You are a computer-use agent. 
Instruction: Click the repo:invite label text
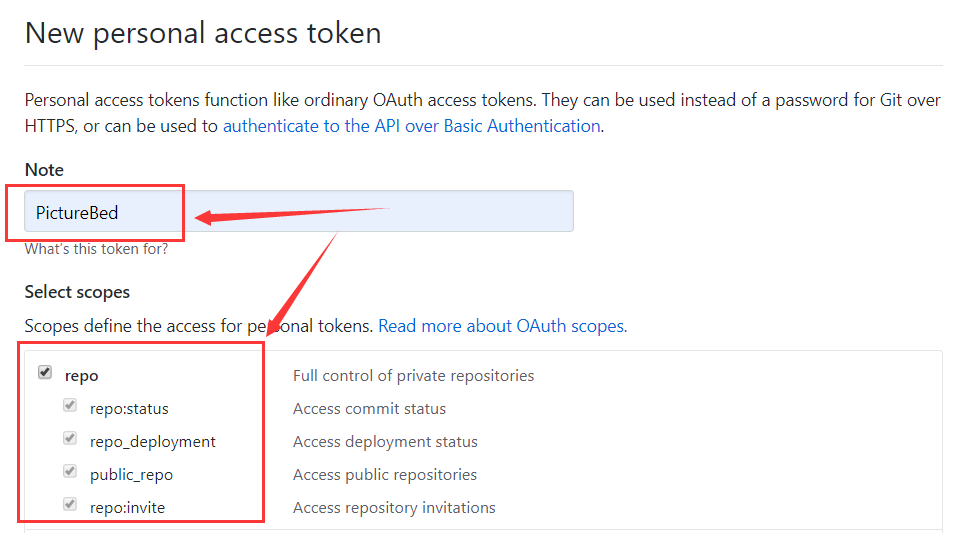[127, 508]
